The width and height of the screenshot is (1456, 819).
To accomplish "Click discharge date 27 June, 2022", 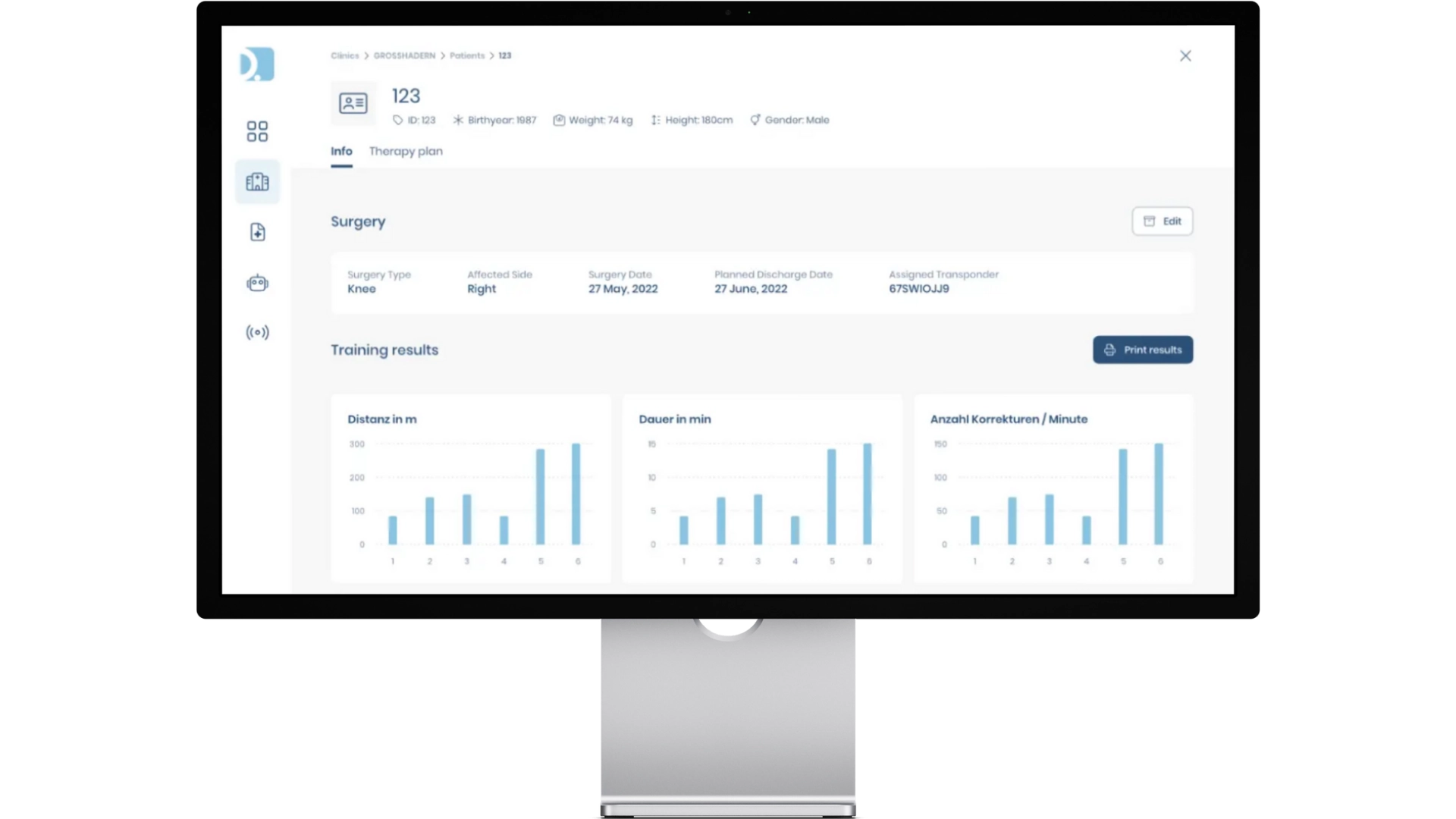I will (x=751, y=289).
